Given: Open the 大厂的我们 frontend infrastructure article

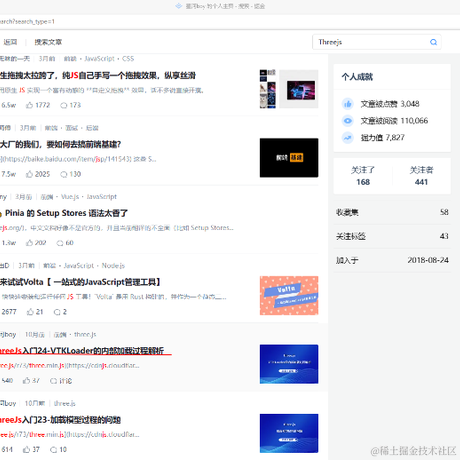Looking at the screenshot, I should tap(60, 144).
